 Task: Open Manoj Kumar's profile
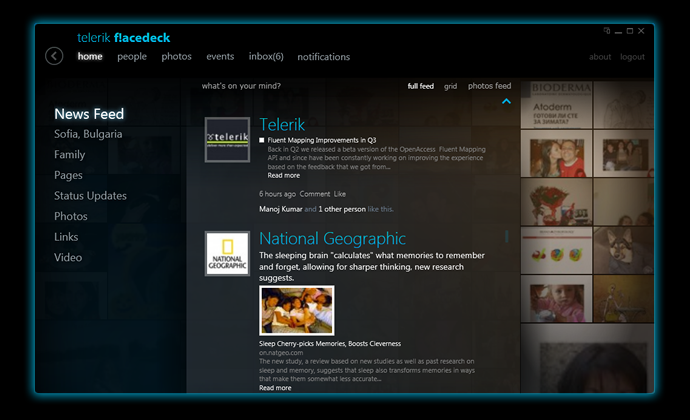pyautogui.click(x=280, y=209)
